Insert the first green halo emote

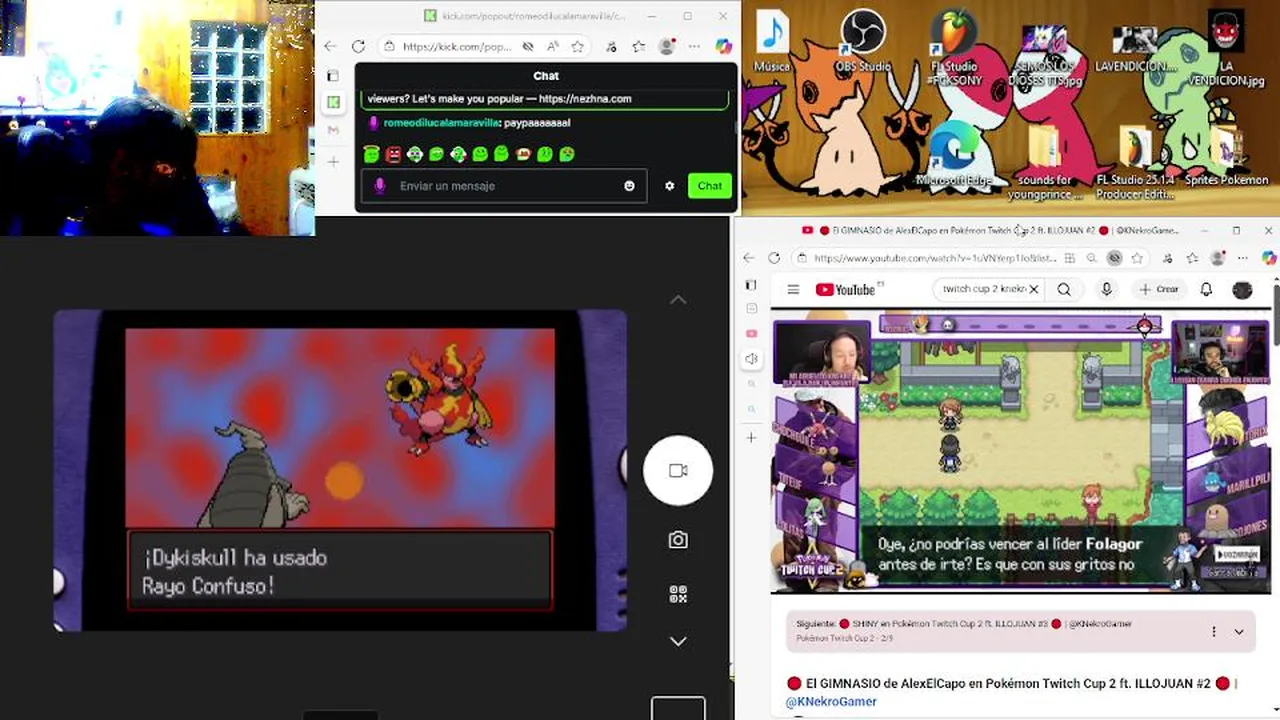tap(371, 154)
